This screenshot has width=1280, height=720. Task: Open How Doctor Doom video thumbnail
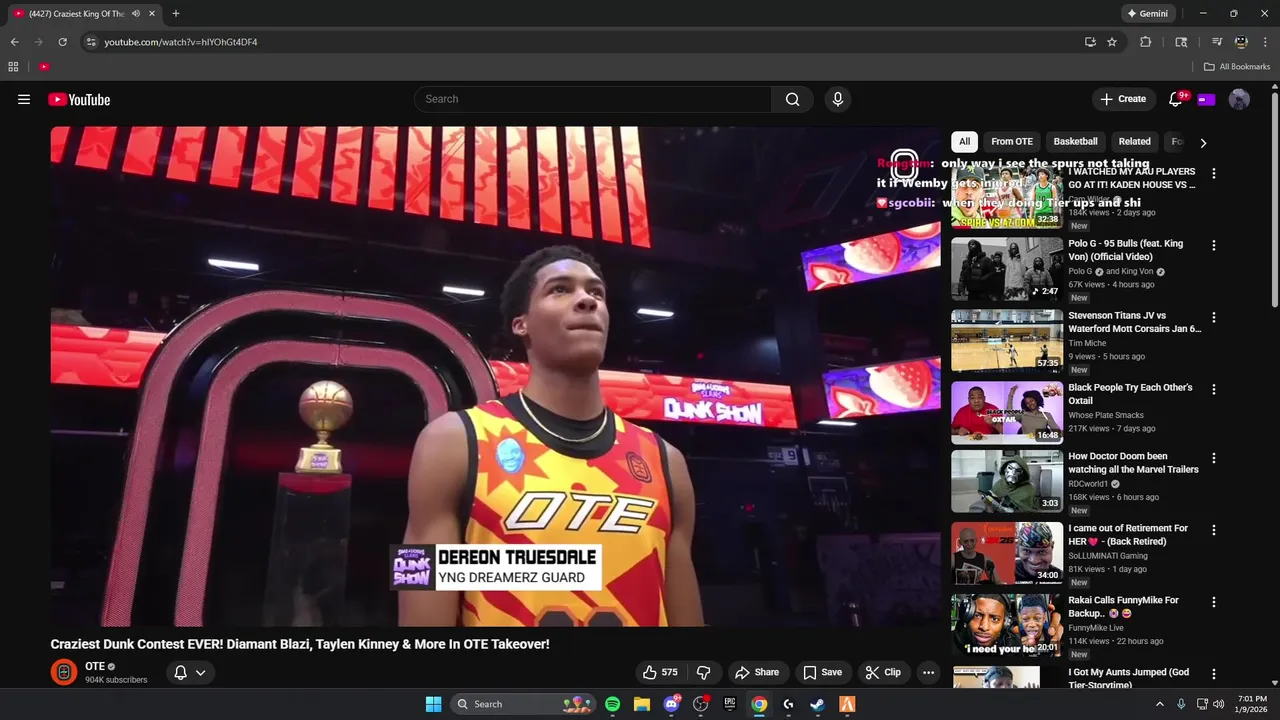[1007, 482]
